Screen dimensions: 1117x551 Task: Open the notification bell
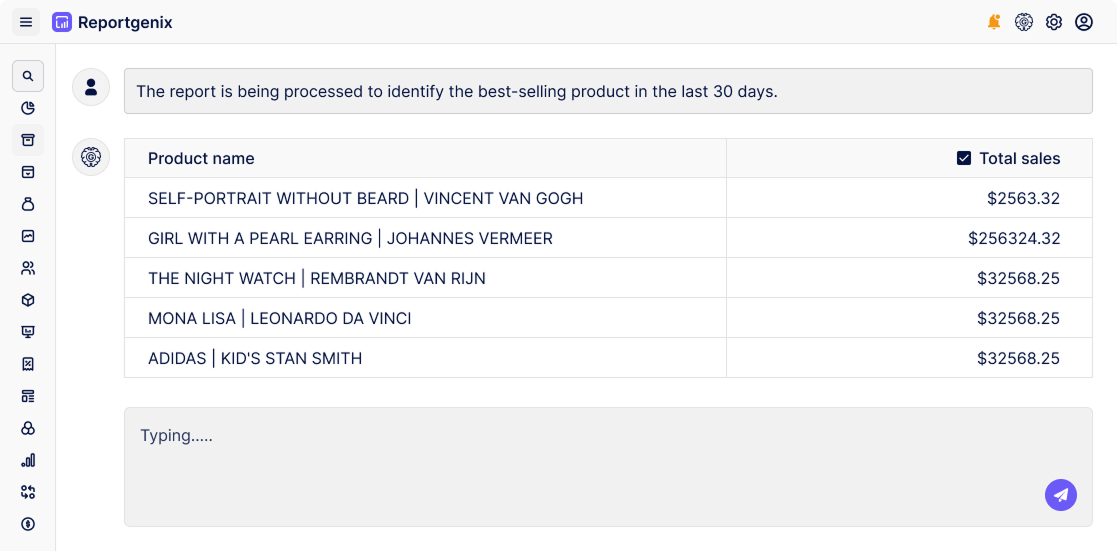pyautogui.click(x=994, y=22)
